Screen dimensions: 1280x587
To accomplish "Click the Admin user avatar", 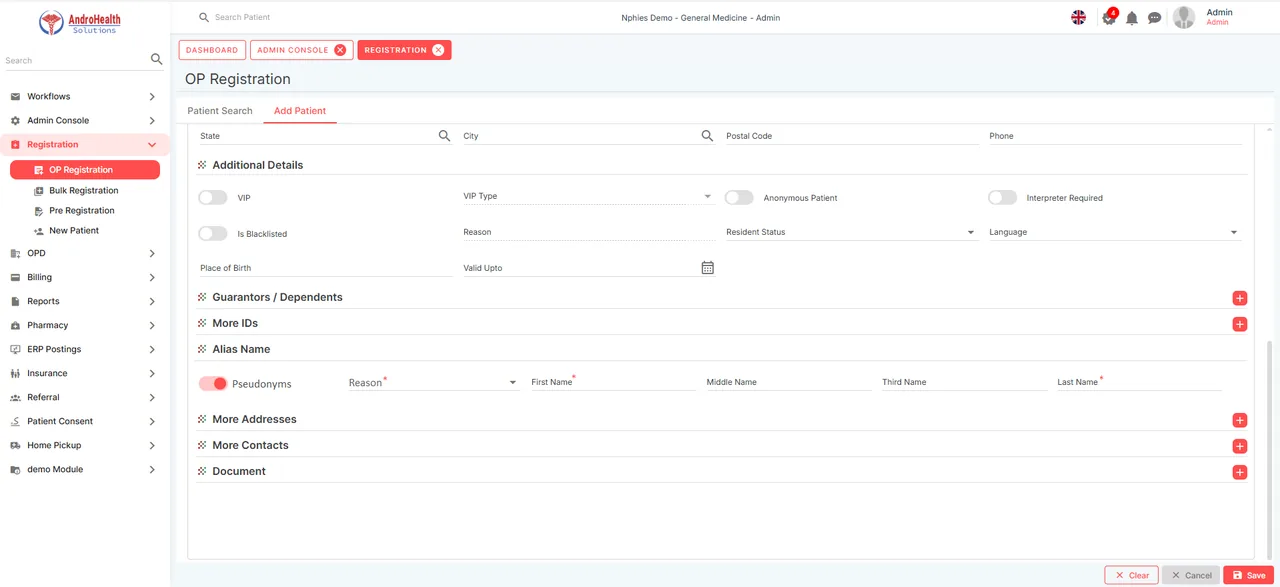I will point(1184,17).
